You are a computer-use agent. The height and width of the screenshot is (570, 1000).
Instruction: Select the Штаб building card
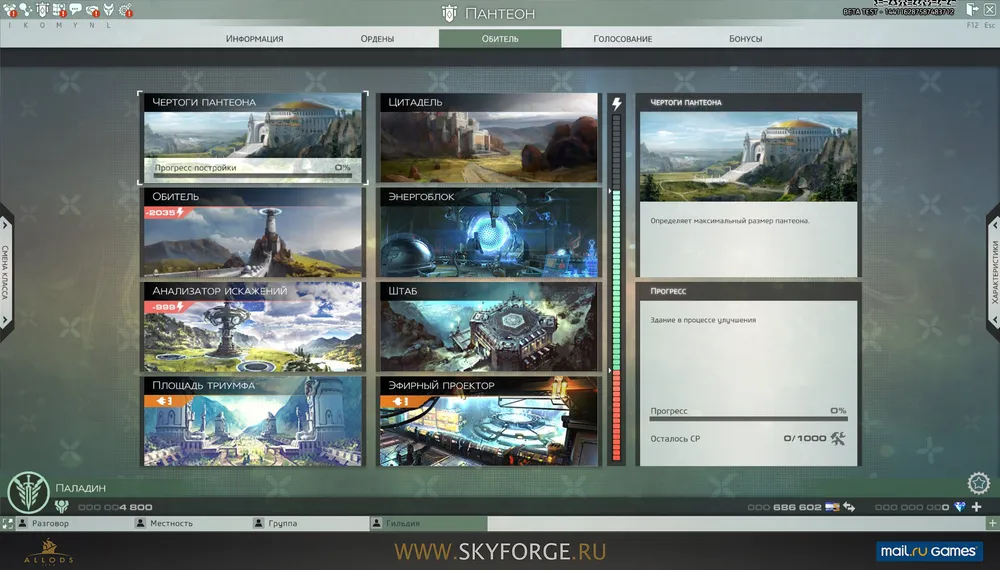[x=489, y=326]
